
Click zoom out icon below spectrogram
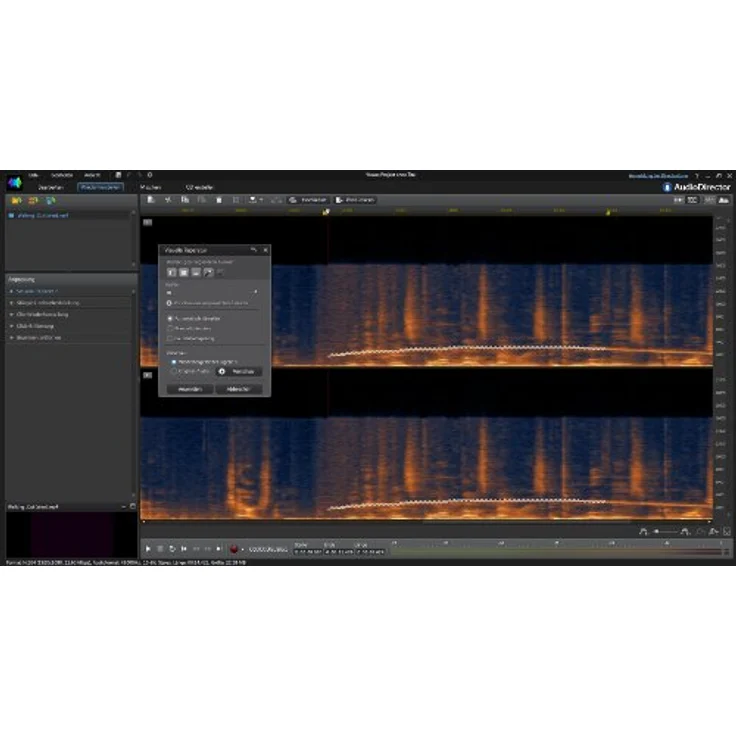[x=644, y=531]
